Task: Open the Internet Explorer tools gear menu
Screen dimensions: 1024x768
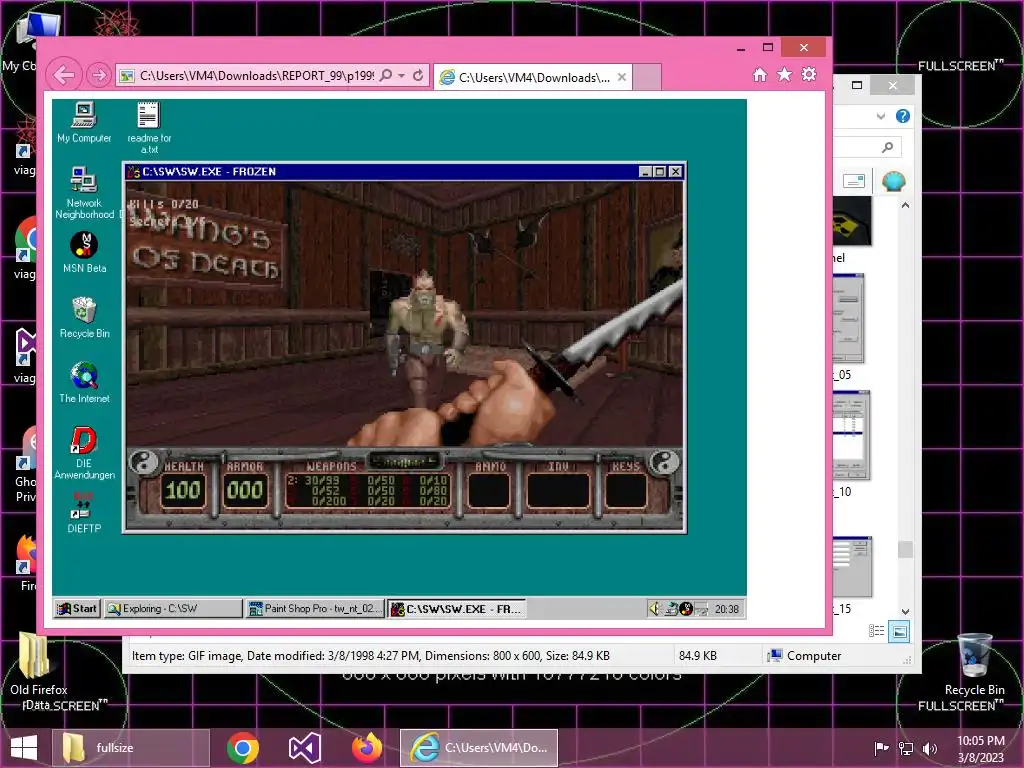Action: pyautogui.click(x=808, y=74)
